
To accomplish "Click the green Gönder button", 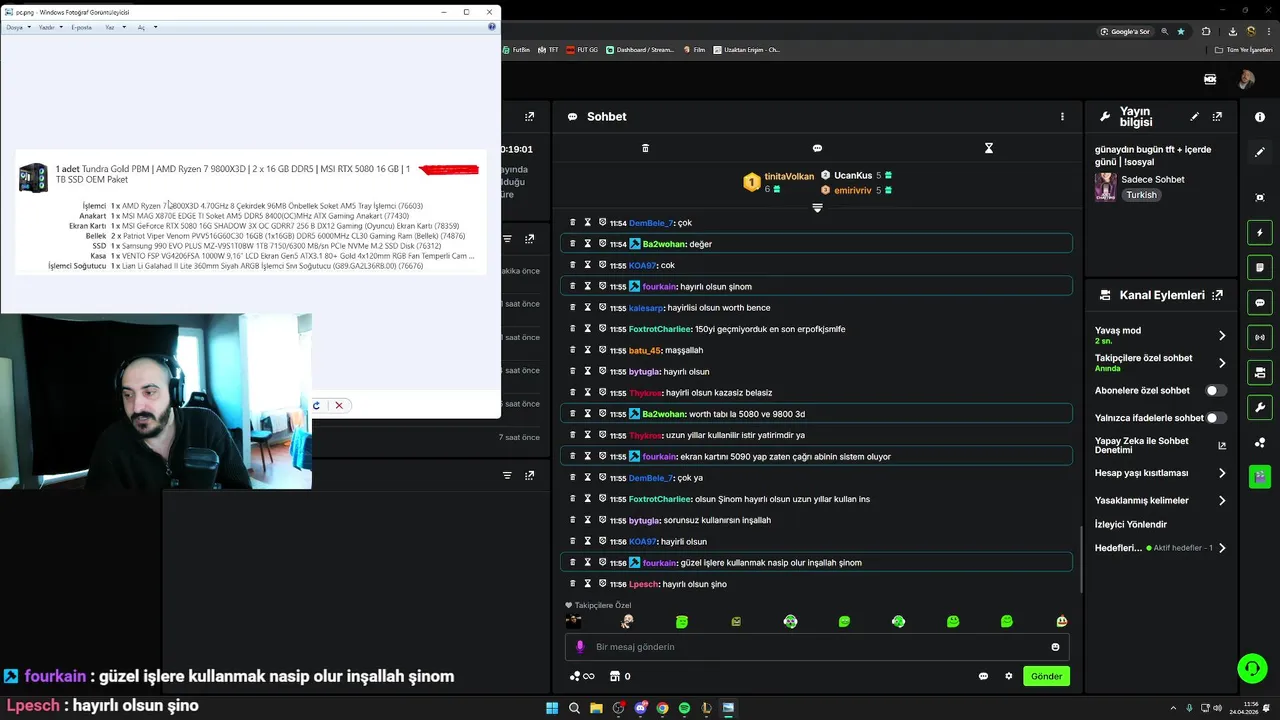I will (x=1046, y=676).
